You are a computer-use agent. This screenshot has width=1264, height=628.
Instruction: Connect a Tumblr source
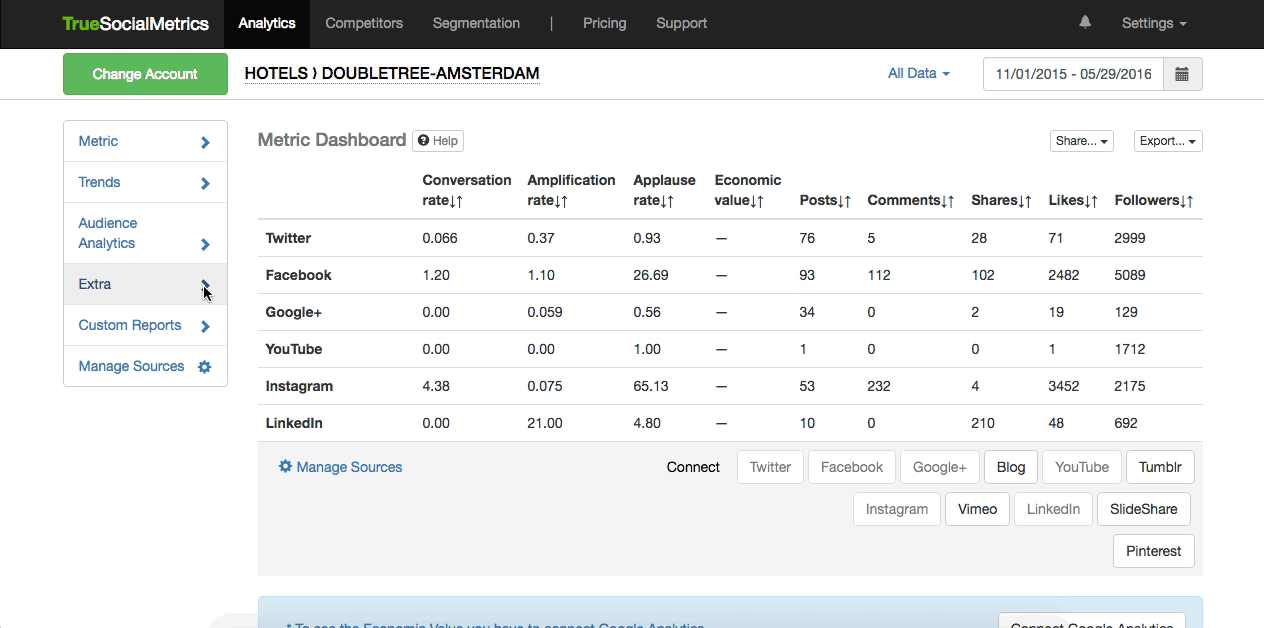click(1159, 467)
